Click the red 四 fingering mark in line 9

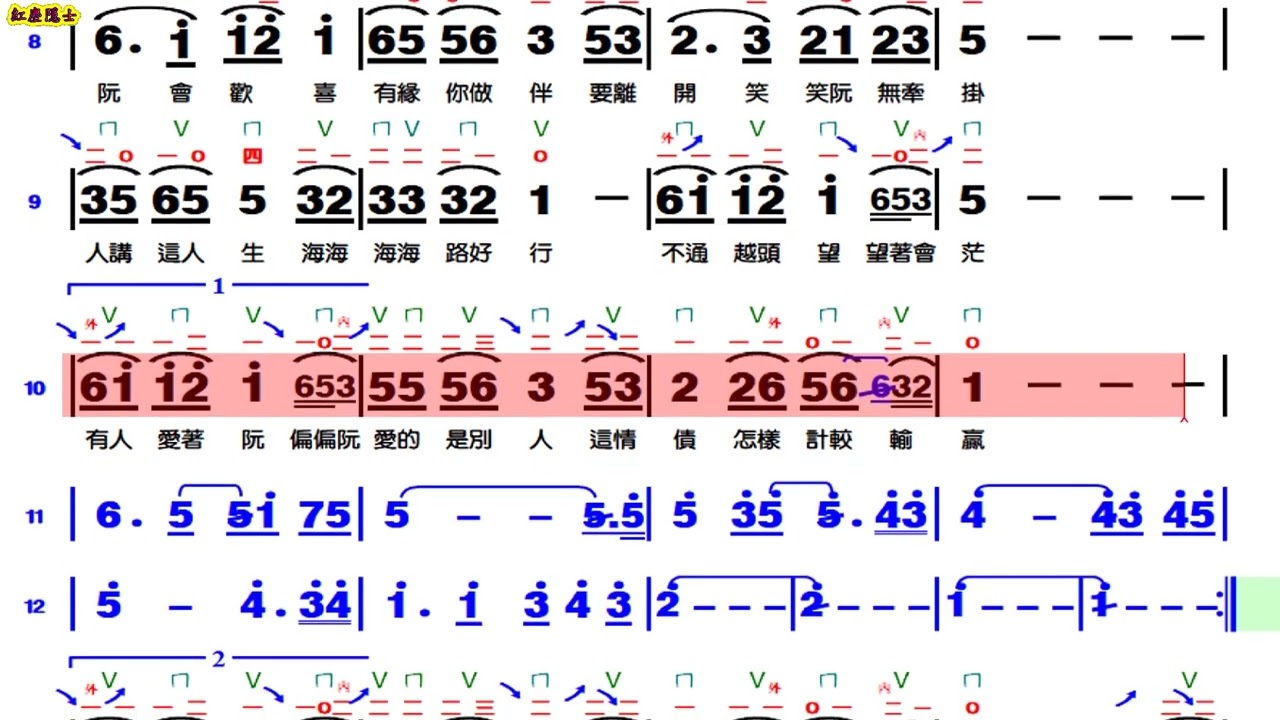click(x=253, y=156)
